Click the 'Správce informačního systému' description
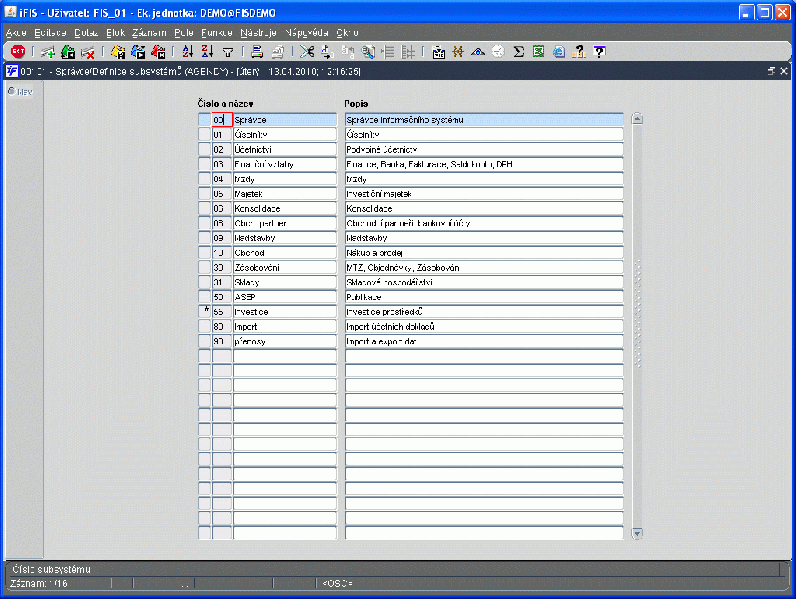The image size is (796, 599). [x=484, y=120]
